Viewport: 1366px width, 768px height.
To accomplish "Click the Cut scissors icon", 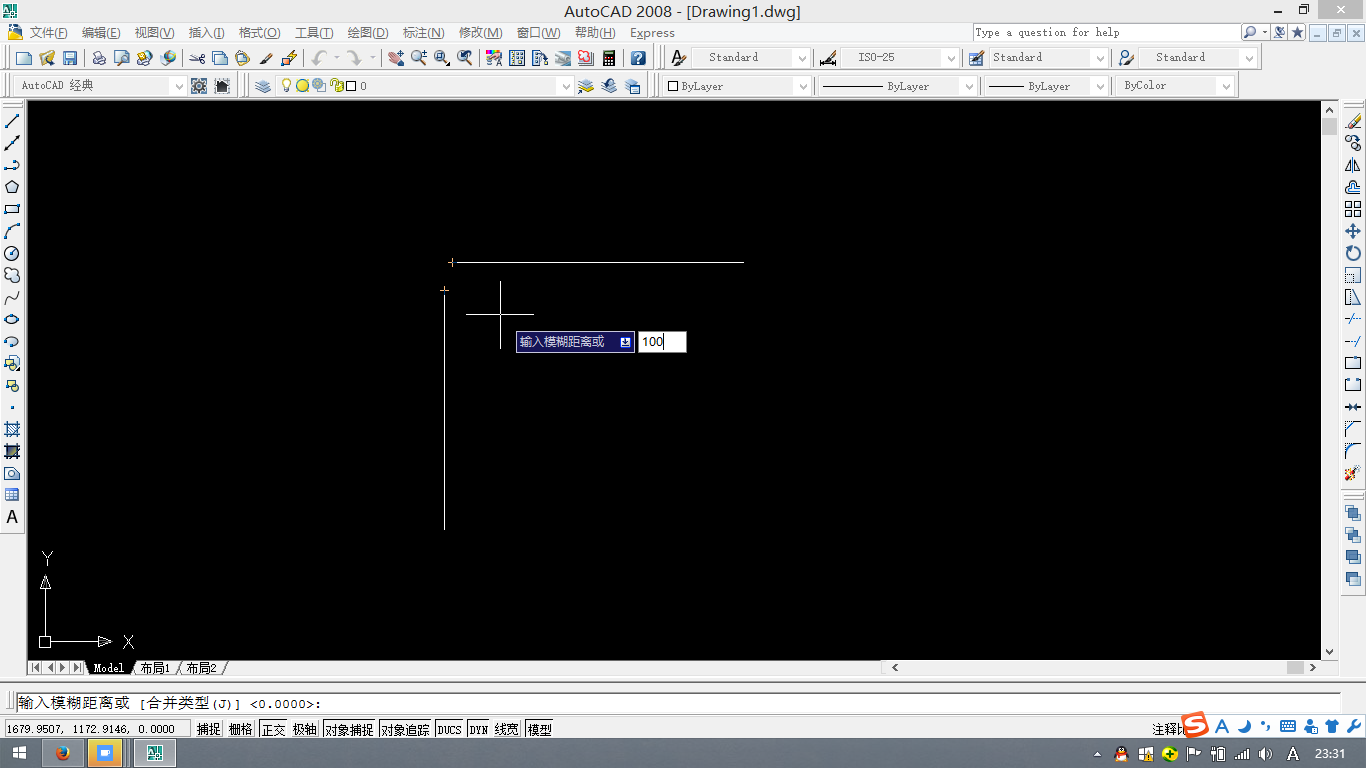I will pos(197,58).
